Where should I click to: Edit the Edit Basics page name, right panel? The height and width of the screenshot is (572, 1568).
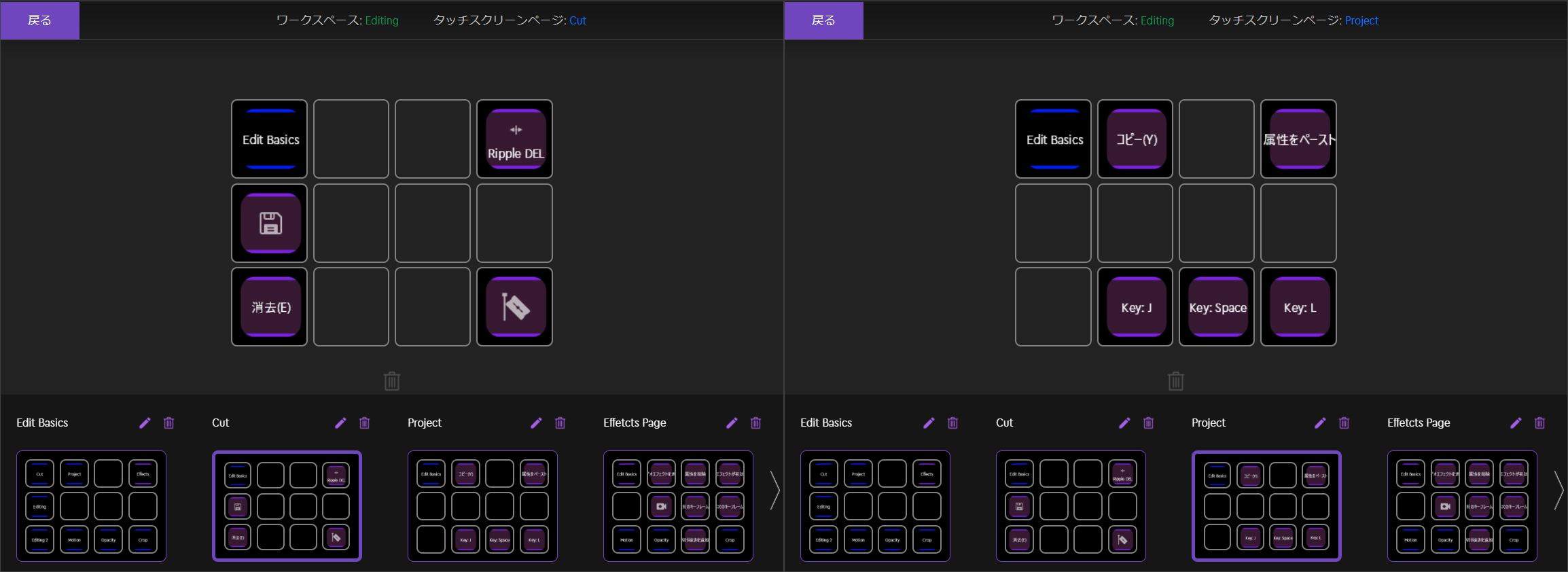pyautogui.click(x=929, y=423)
